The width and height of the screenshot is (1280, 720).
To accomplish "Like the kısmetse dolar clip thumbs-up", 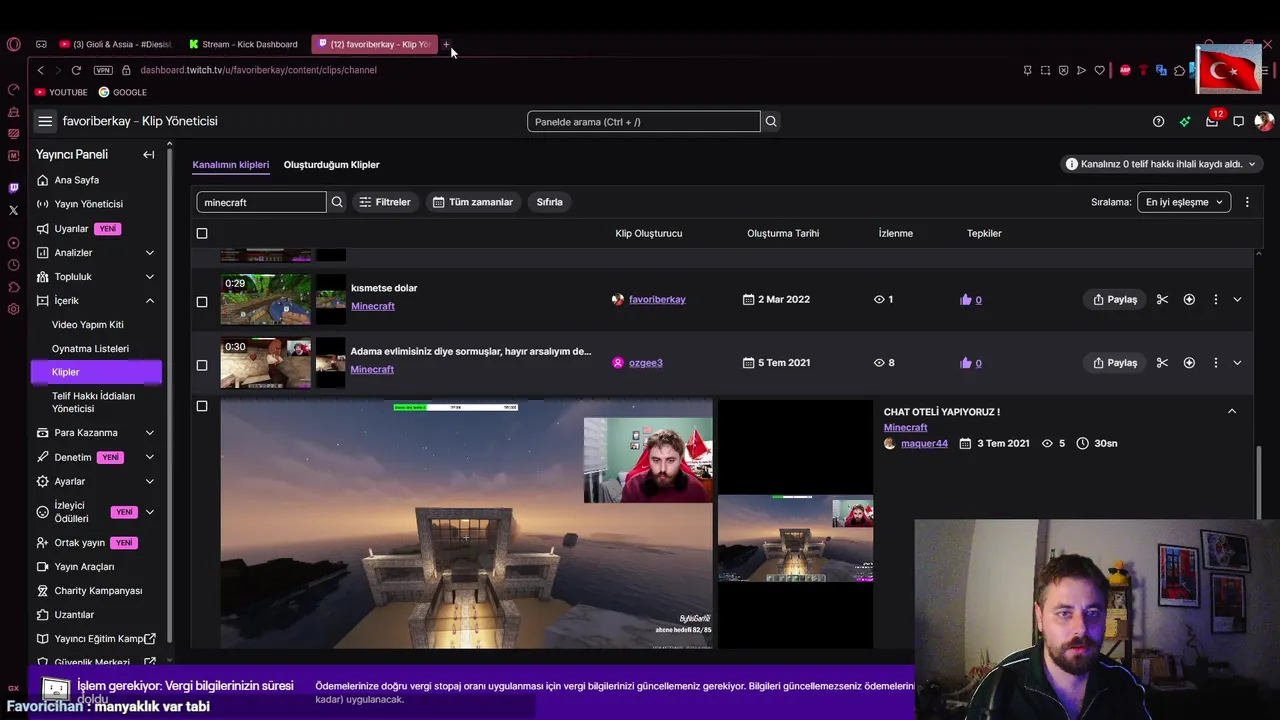I will coord(966,299).
